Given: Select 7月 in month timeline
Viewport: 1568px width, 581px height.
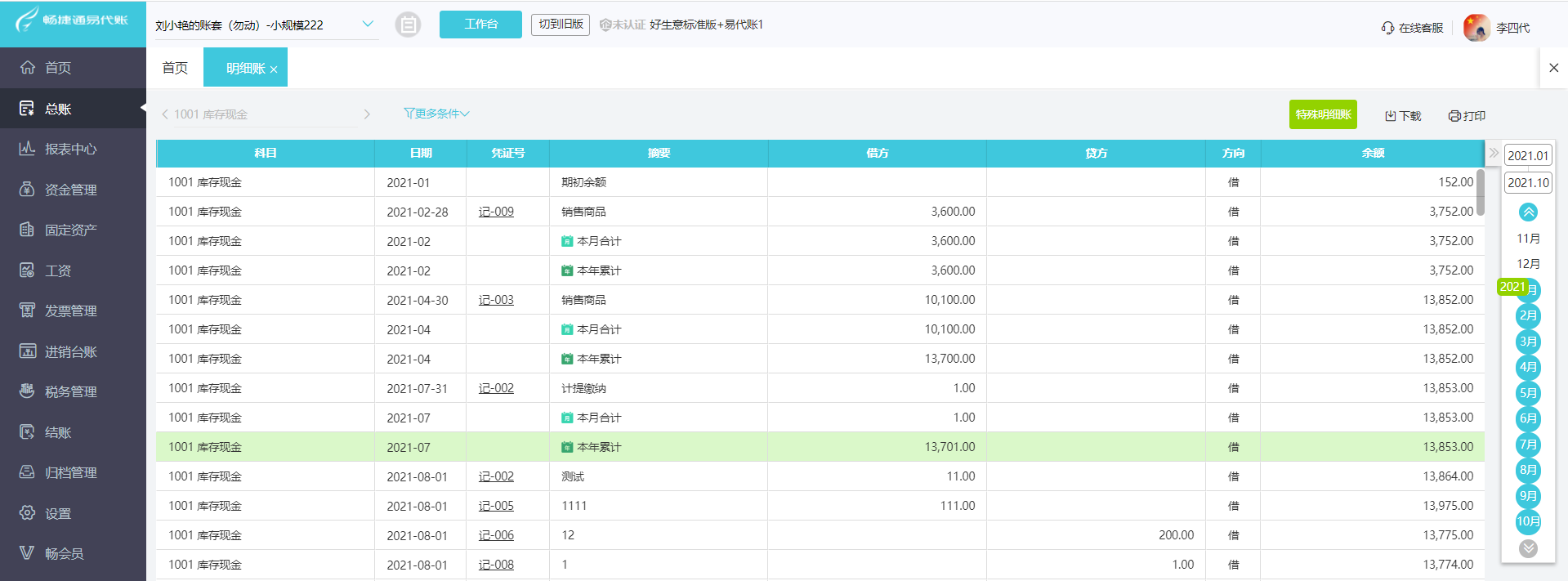Looking at the screenshot, I should pyautogui.click(x=1528, y=445).
